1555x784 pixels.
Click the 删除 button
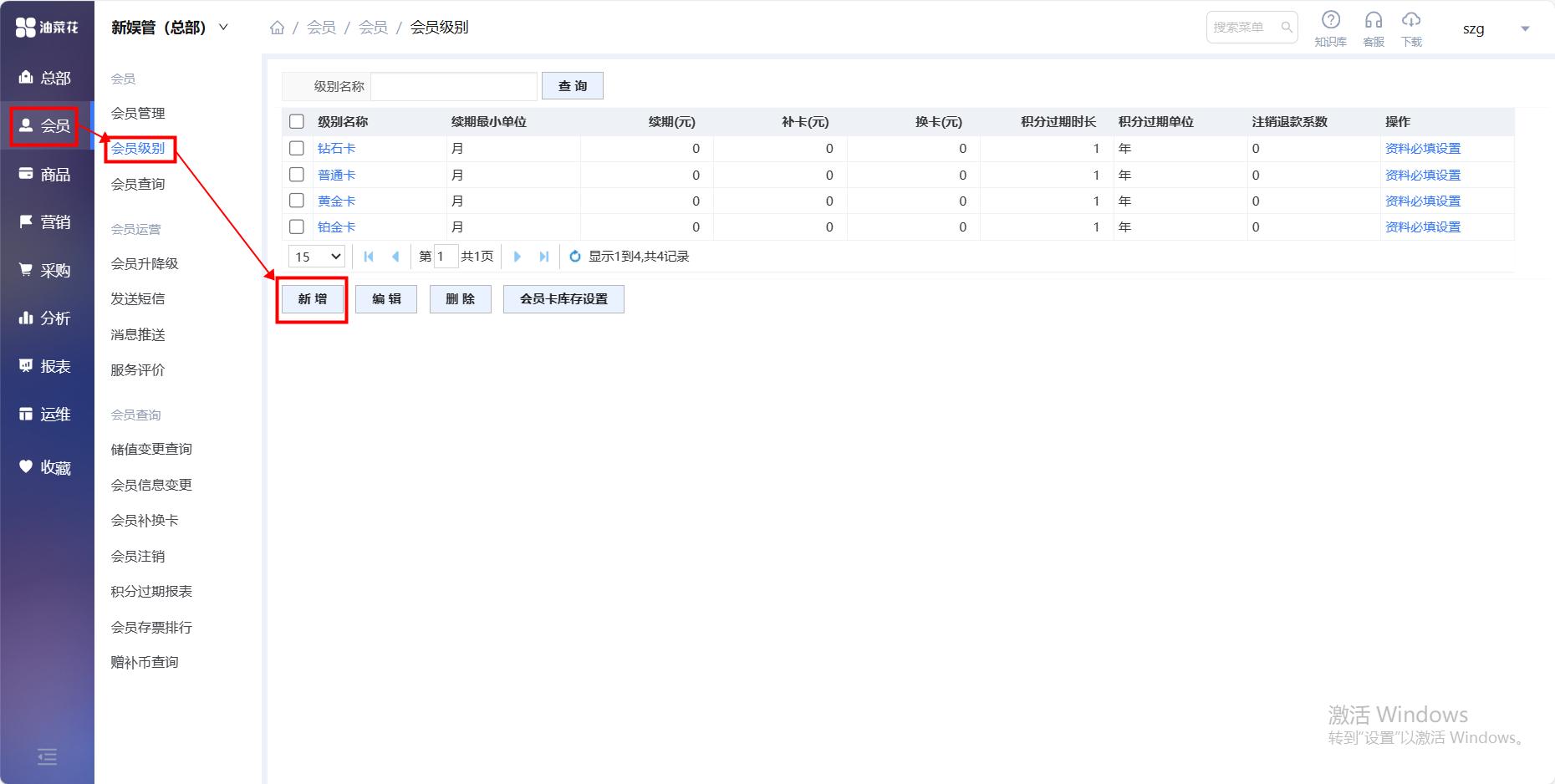[461, 299]
